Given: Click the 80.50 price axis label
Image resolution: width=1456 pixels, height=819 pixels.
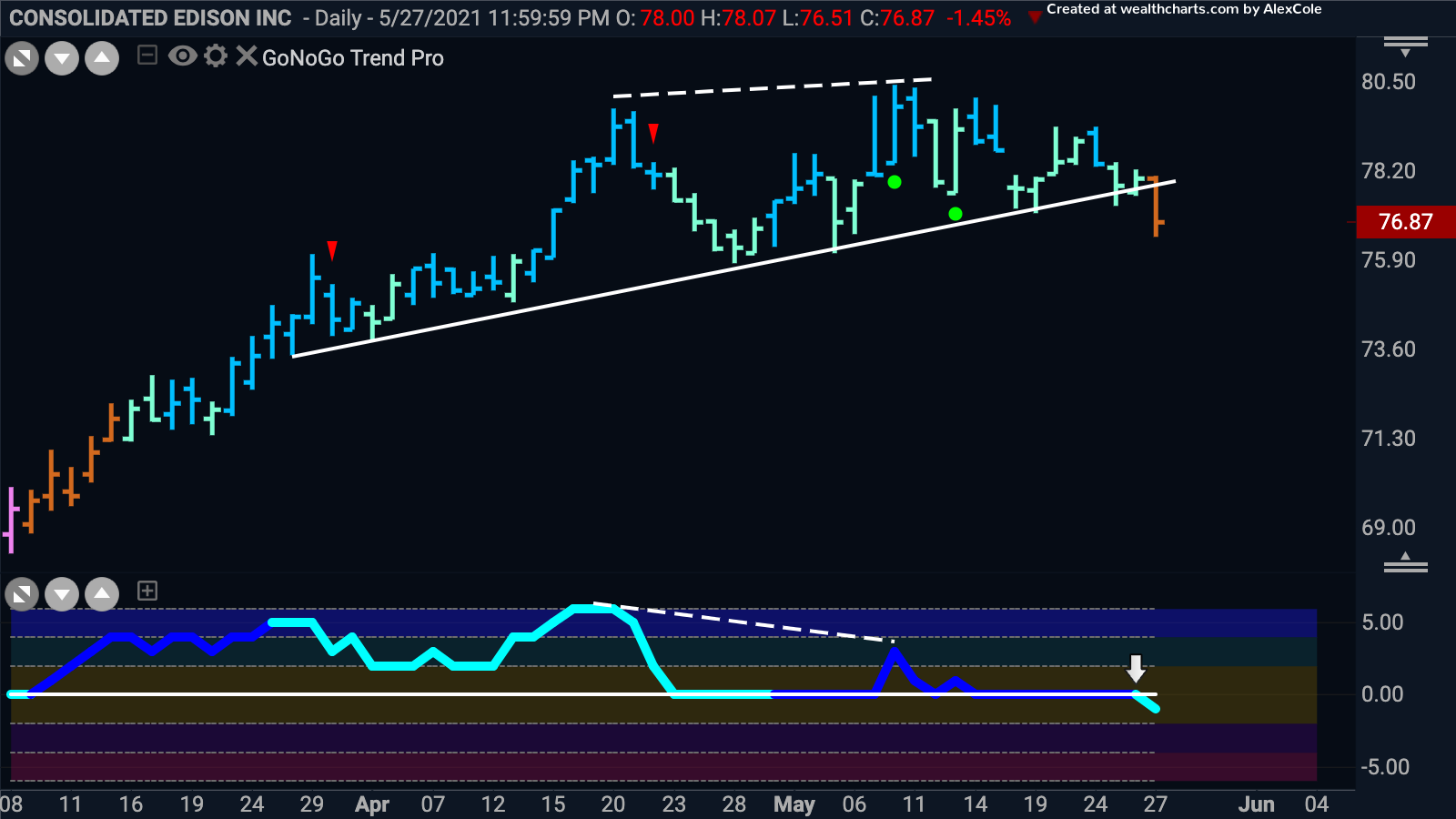Looking at the screenshot, I should (x=1389, y=82).
